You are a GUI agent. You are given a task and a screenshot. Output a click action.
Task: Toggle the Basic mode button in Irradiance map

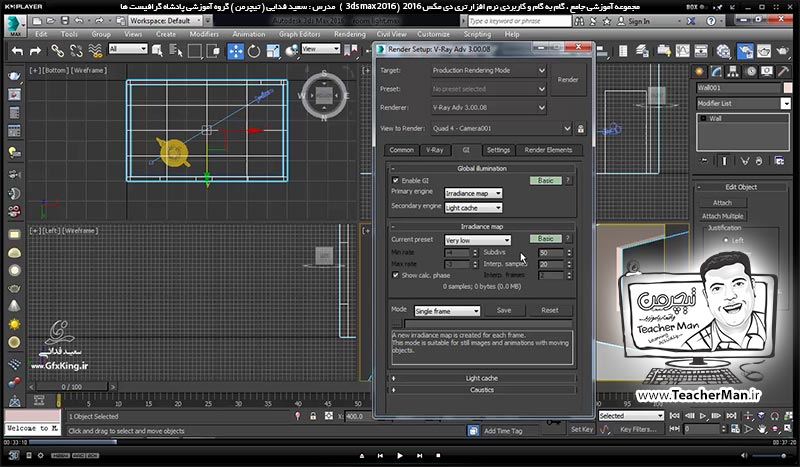(545, 238)
